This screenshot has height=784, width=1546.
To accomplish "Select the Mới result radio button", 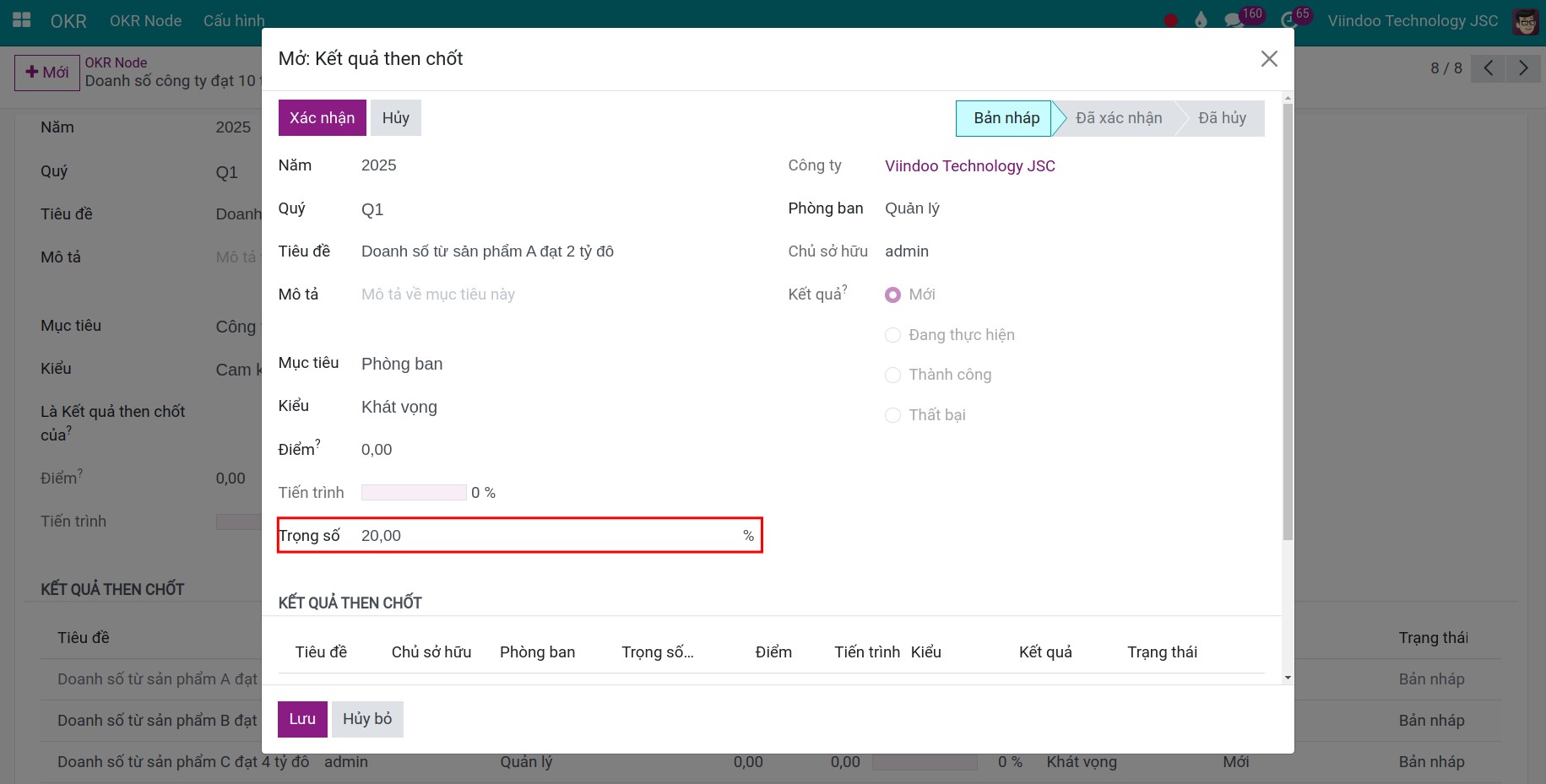I will click(x=892, y=295).
